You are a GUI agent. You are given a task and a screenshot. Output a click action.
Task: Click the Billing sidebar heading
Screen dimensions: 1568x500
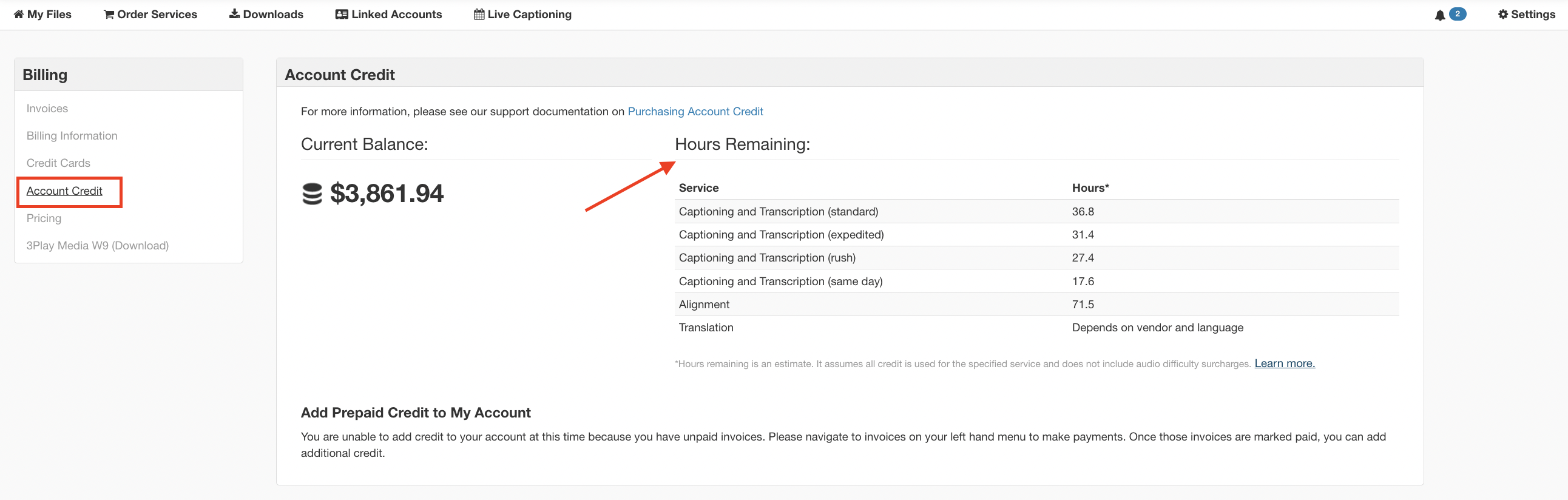click(45, 75)
